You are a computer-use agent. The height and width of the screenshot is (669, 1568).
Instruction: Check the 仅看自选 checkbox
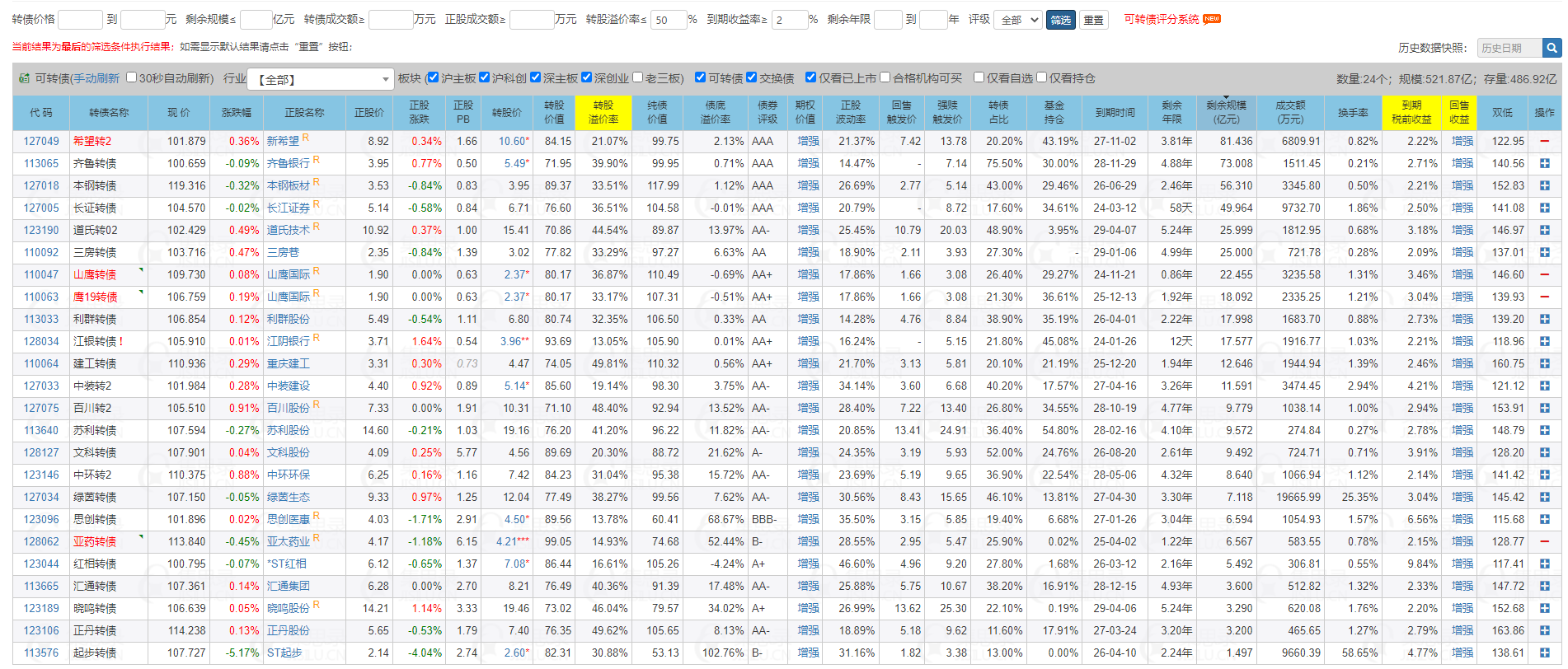pyautogui.click(x=979, y=77)
